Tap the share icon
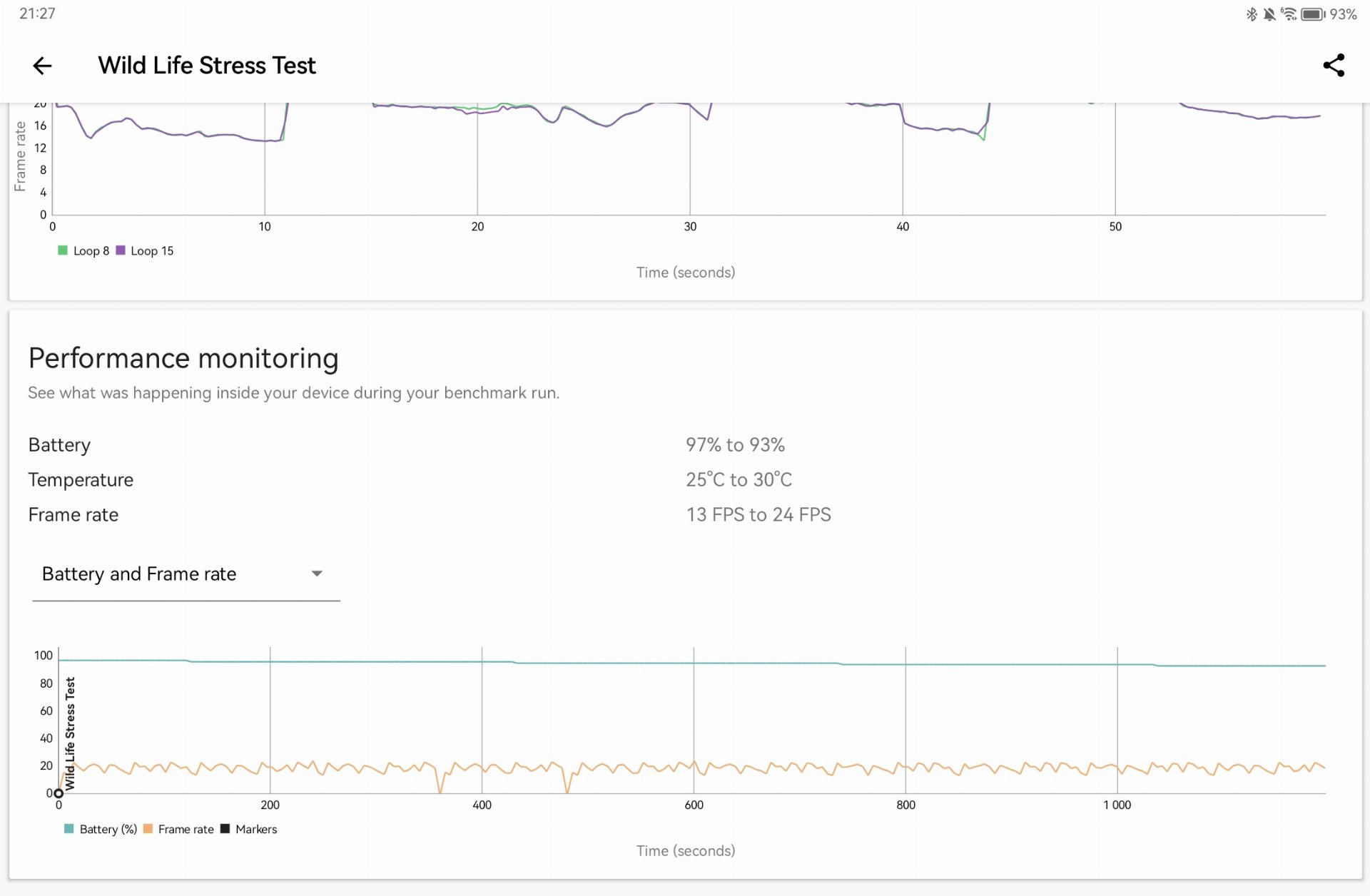Viewport: 1370px width, 896px height. click(x=1333, y=66)
